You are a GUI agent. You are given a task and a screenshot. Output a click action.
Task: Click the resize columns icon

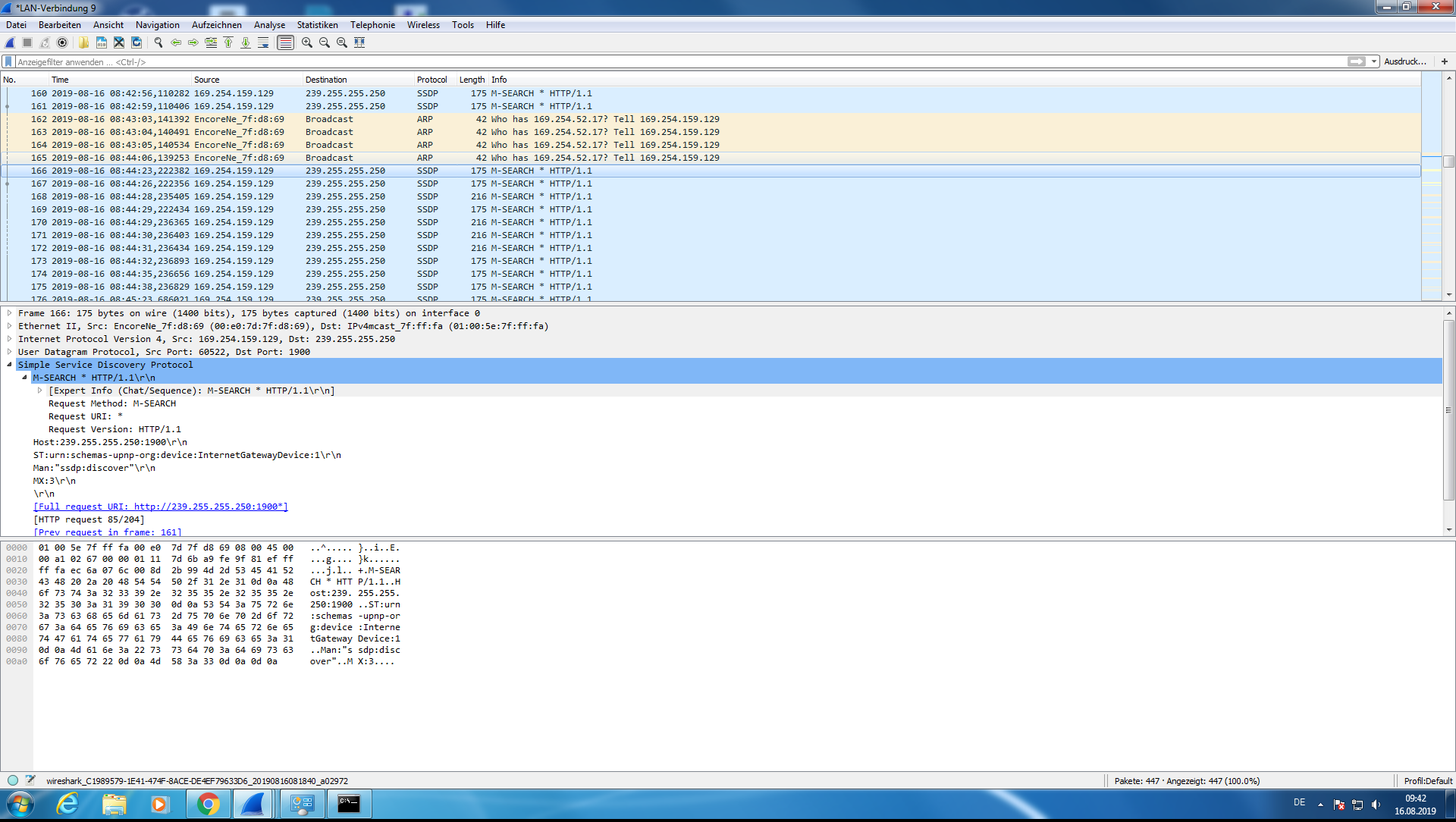[359, 42]
